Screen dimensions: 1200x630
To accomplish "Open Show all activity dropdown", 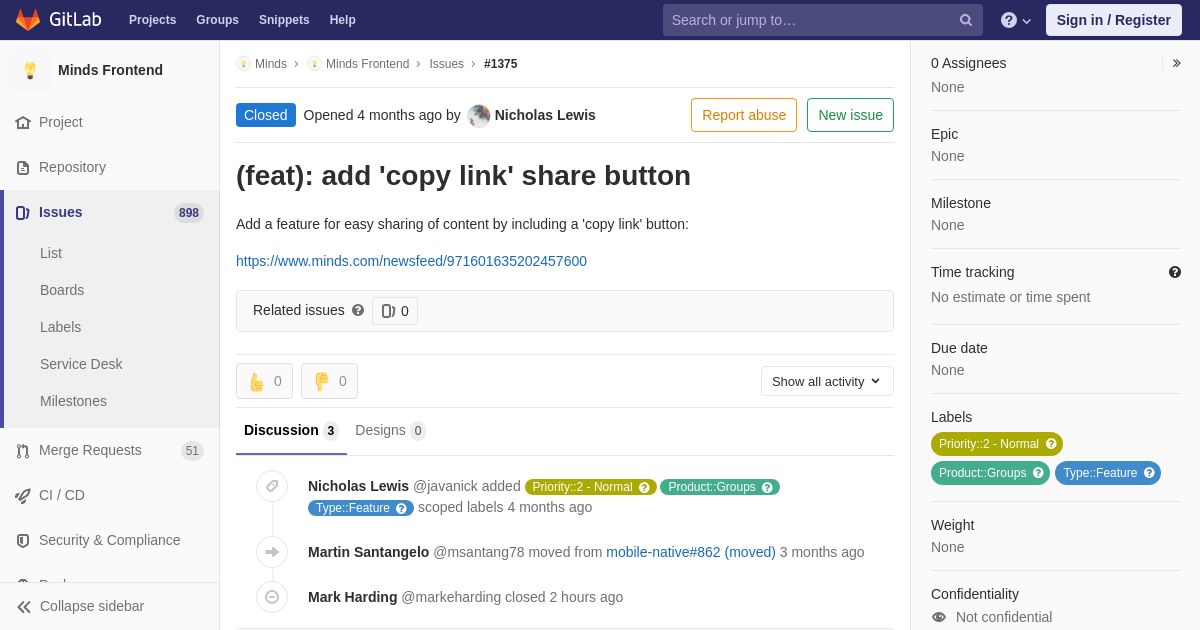I will [x=827, y=381].
